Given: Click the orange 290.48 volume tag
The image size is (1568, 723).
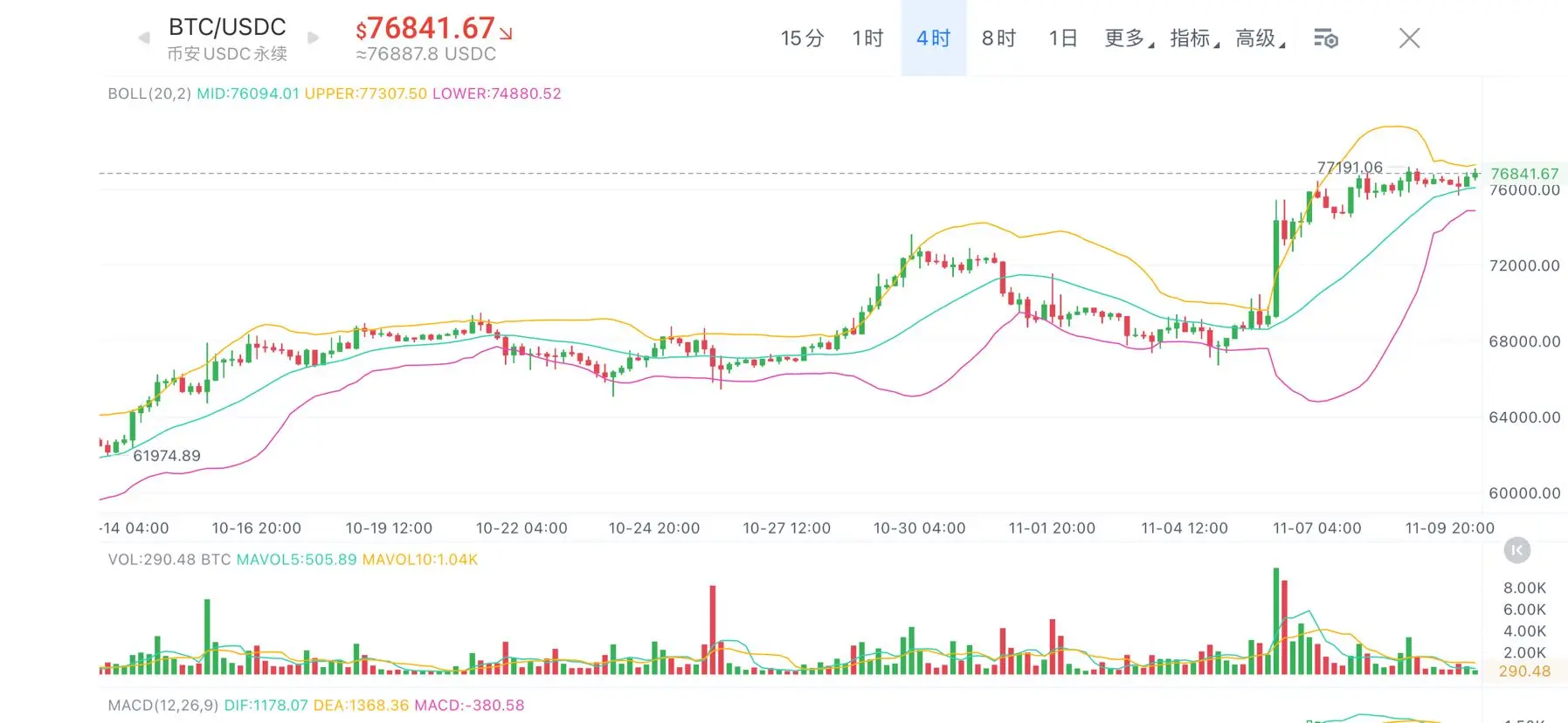Looking at the screenshot, I should 1524,671.
